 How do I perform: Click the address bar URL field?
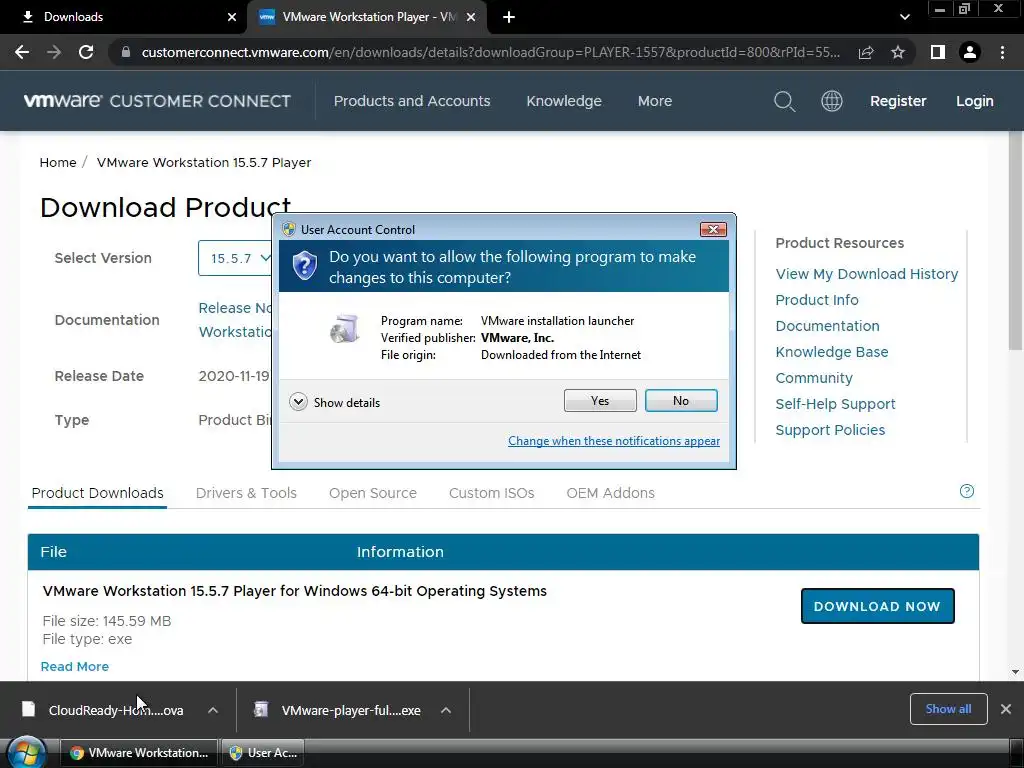click(x=490, y=52)
